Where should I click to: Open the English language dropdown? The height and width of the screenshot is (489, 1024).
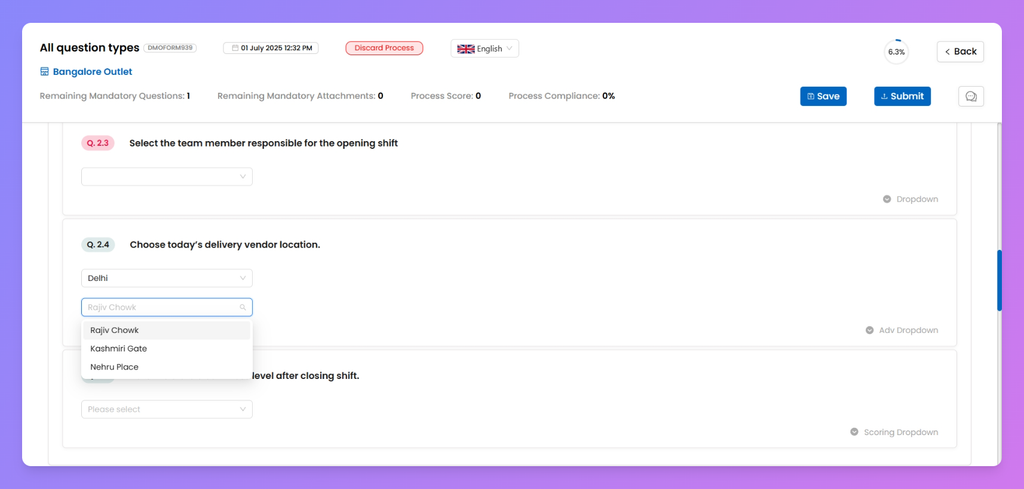point(485,48)
